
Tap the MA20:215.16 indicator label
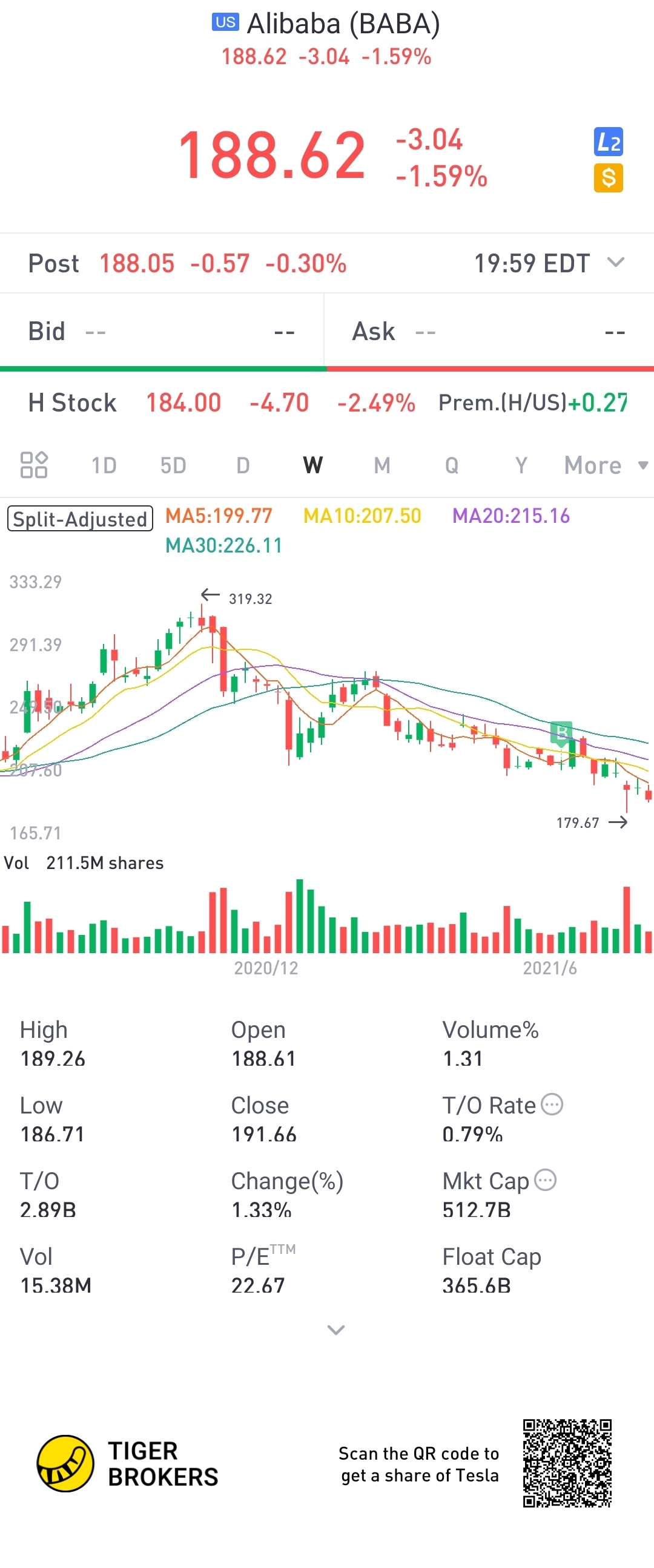[511, 516]
